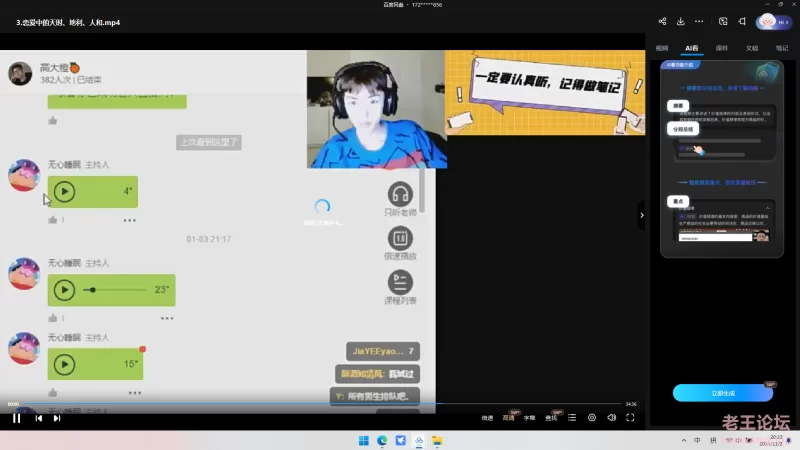Open more options under 23-second message
This screenshot has height=450, width=800.
(167, 318)
